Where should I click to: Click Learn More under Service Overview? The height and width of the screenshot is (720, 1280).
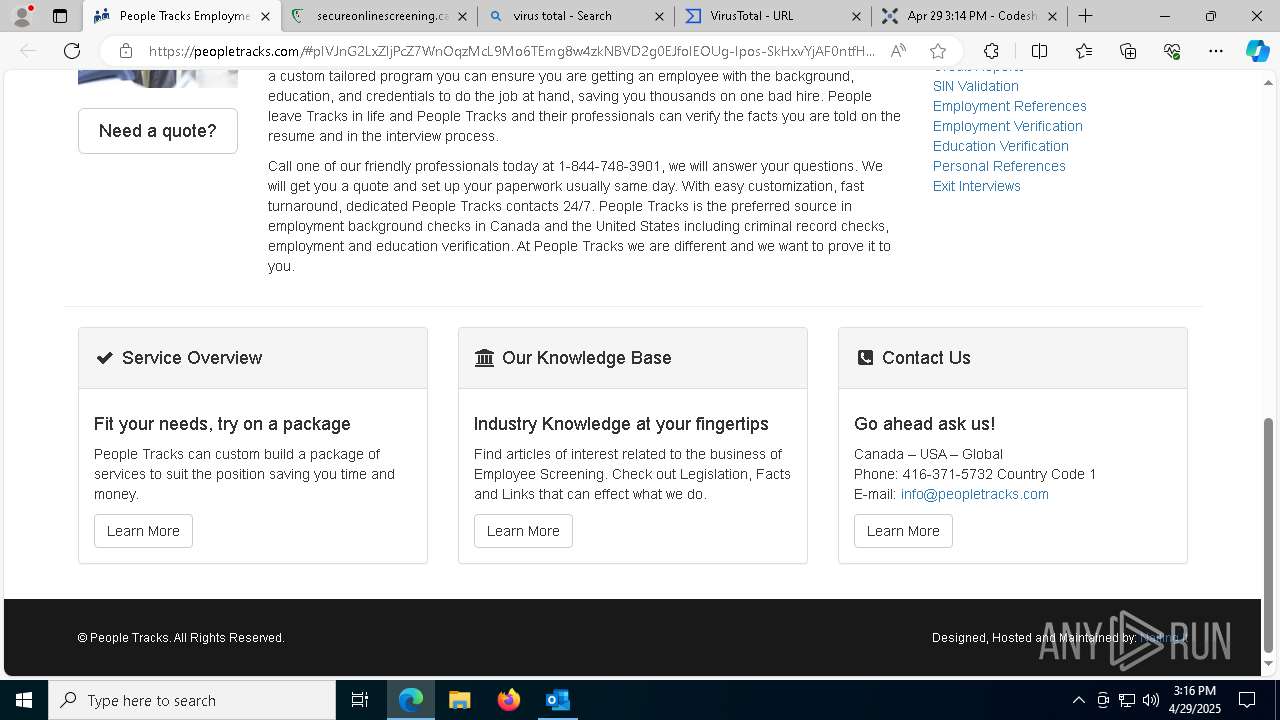coord(143,531)
